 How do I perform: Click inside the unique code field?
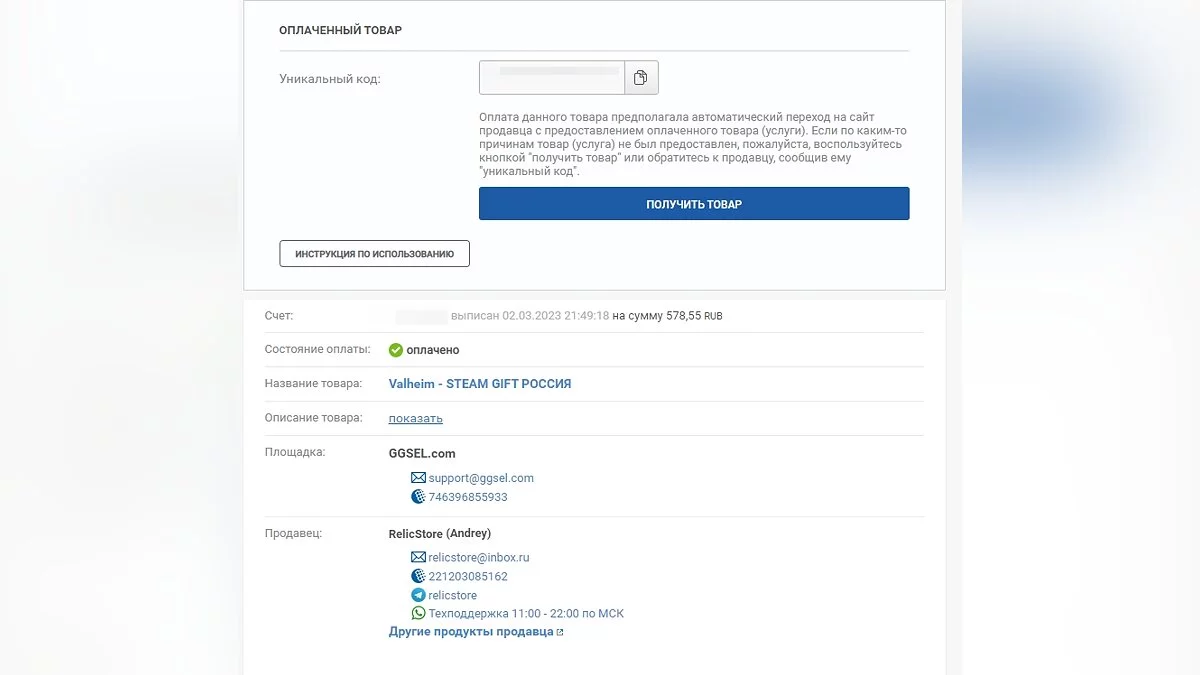[x=552, y=78]
